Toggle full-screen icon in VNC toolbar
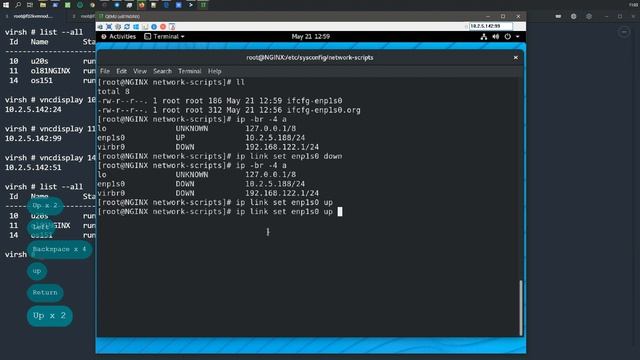640x360 pixels. [x=109, y=27]
